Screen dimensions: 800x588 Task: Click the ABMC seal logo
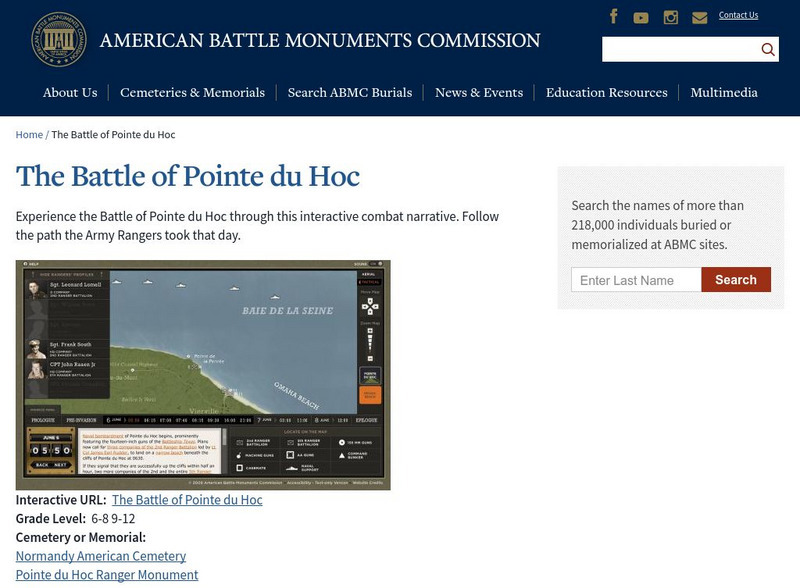(x=59, y=41)
